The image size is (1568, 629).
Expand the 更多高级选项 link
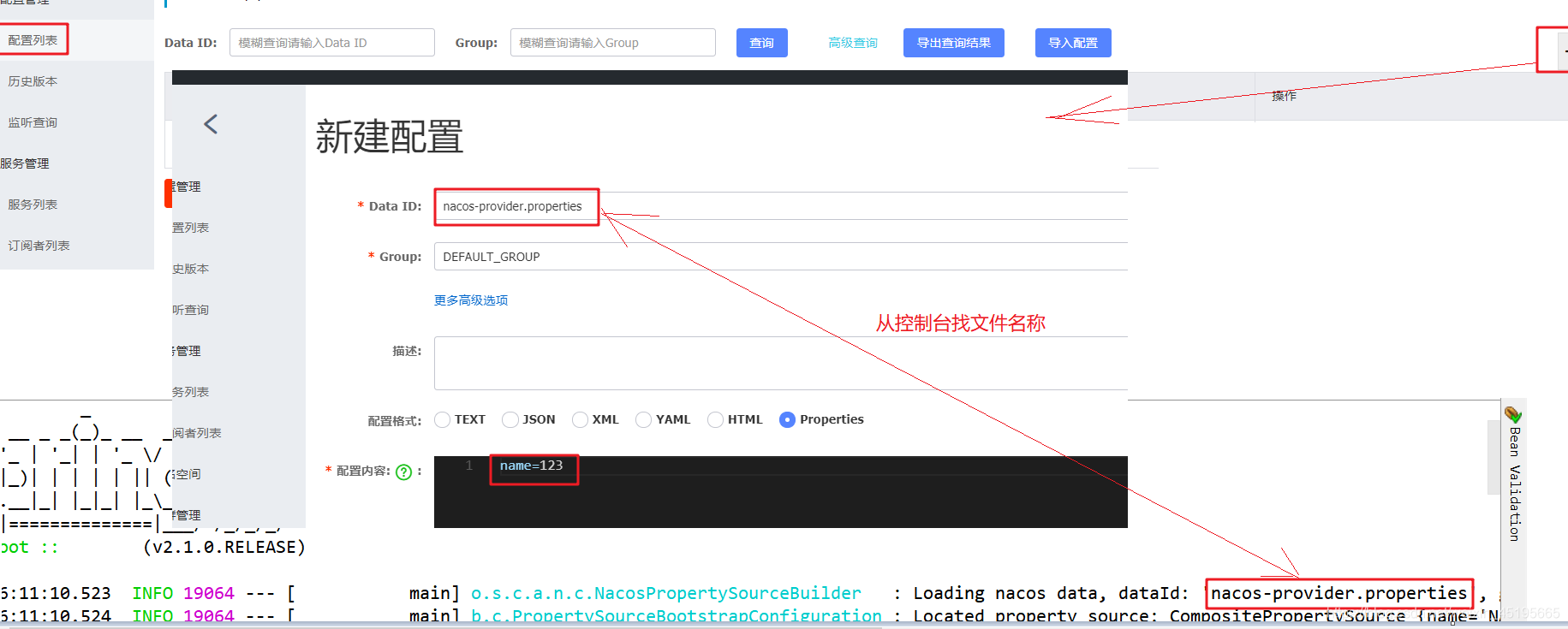[x=471, y=300]
